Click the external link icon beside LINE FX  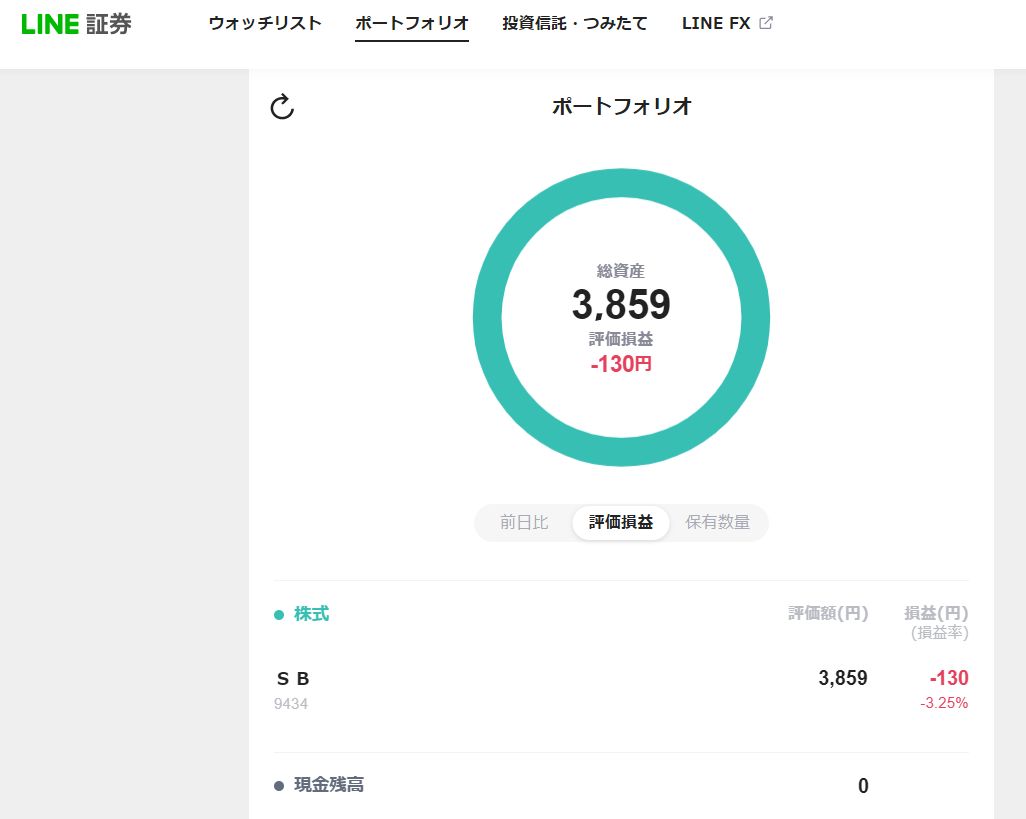click(766, 23)
